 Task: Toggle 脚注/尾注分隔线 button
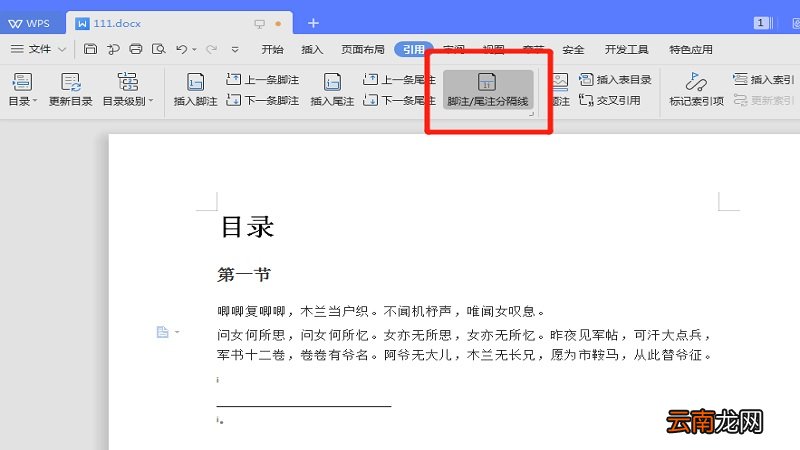click(488, 89)
